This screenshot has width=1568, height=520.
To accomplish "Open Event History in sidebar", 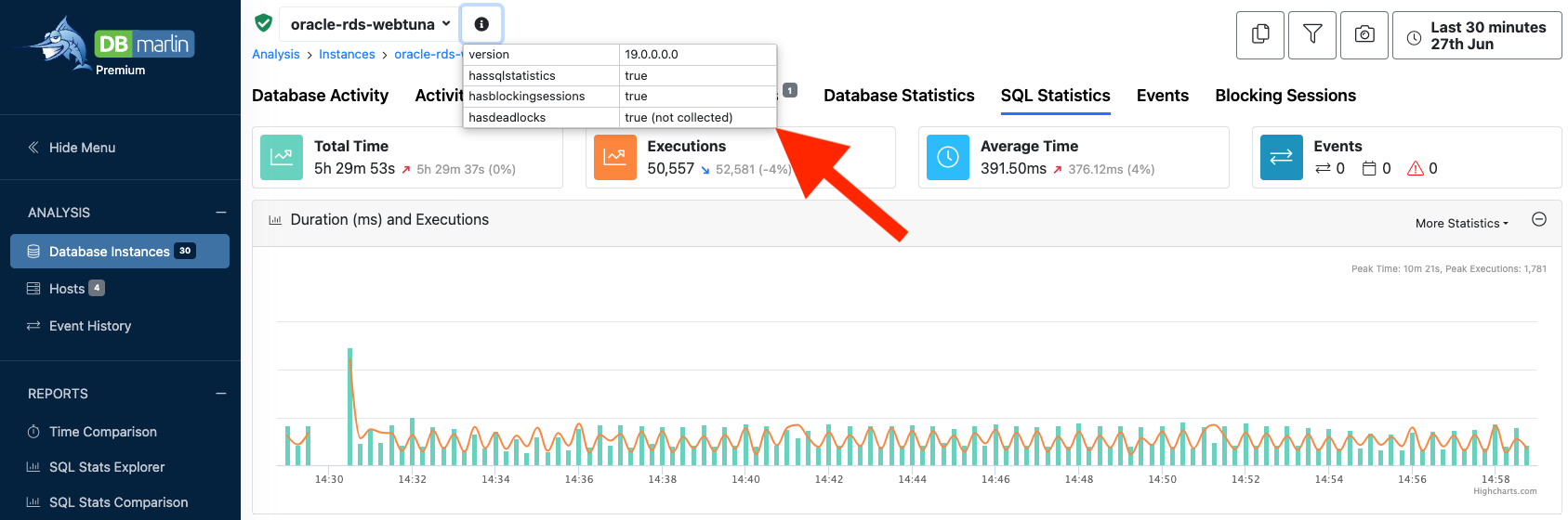I will (90, 326).
